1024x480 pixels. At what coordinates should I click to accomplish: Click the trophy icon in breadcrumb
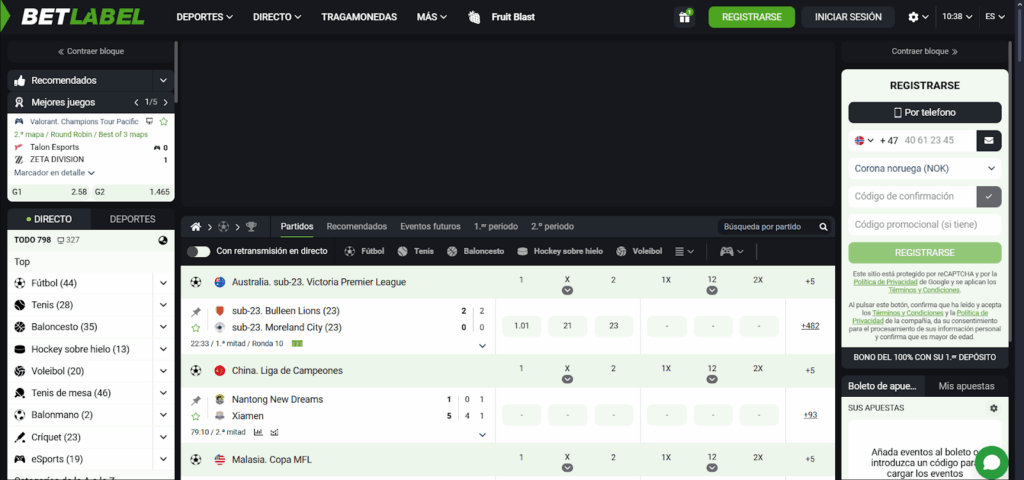[x=251, y=227]
